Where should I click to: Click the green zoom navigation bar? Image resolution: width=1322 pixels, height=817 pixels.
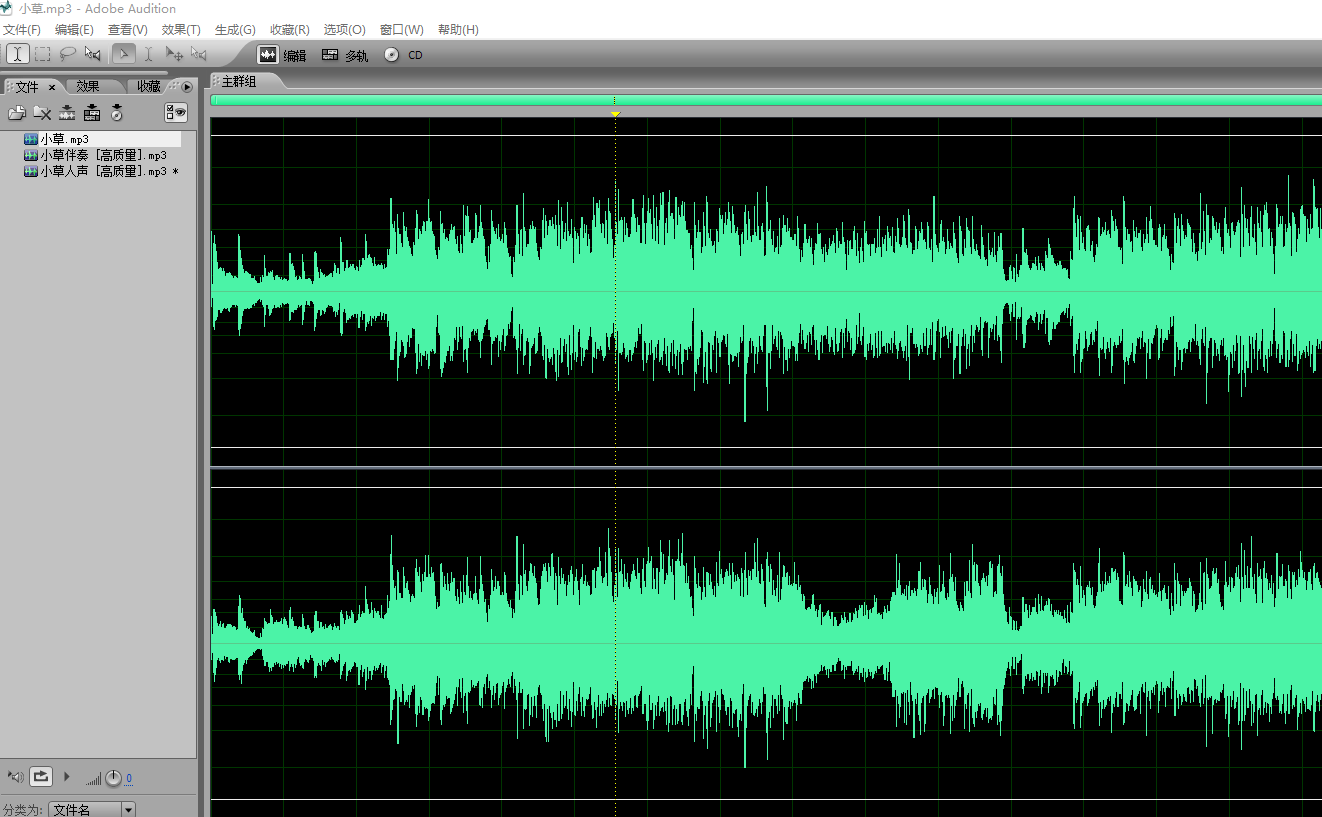(766, 100)
